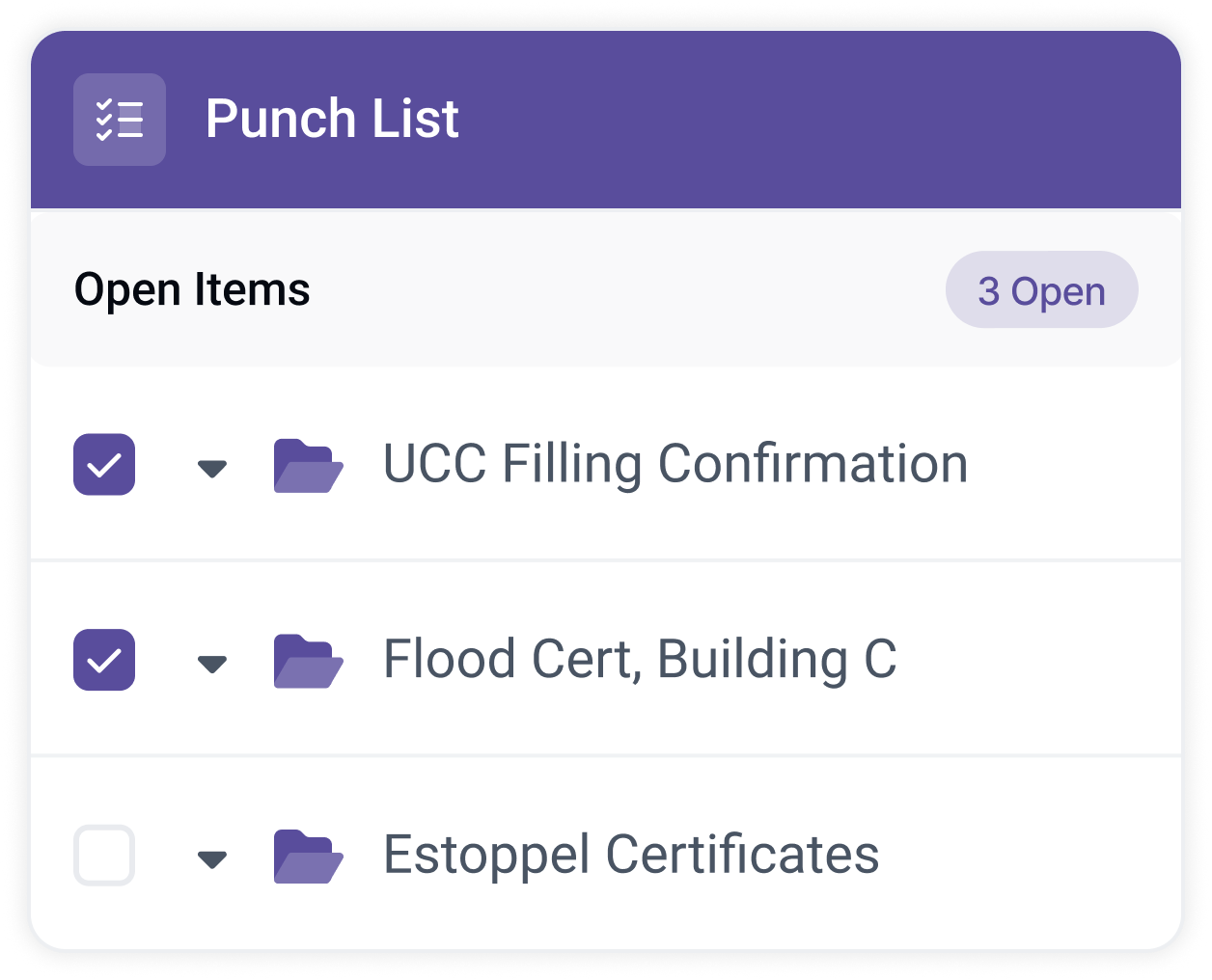
Task: Uncheck the UCC Filling Confirmation checkbox
Action: (104, 465)
